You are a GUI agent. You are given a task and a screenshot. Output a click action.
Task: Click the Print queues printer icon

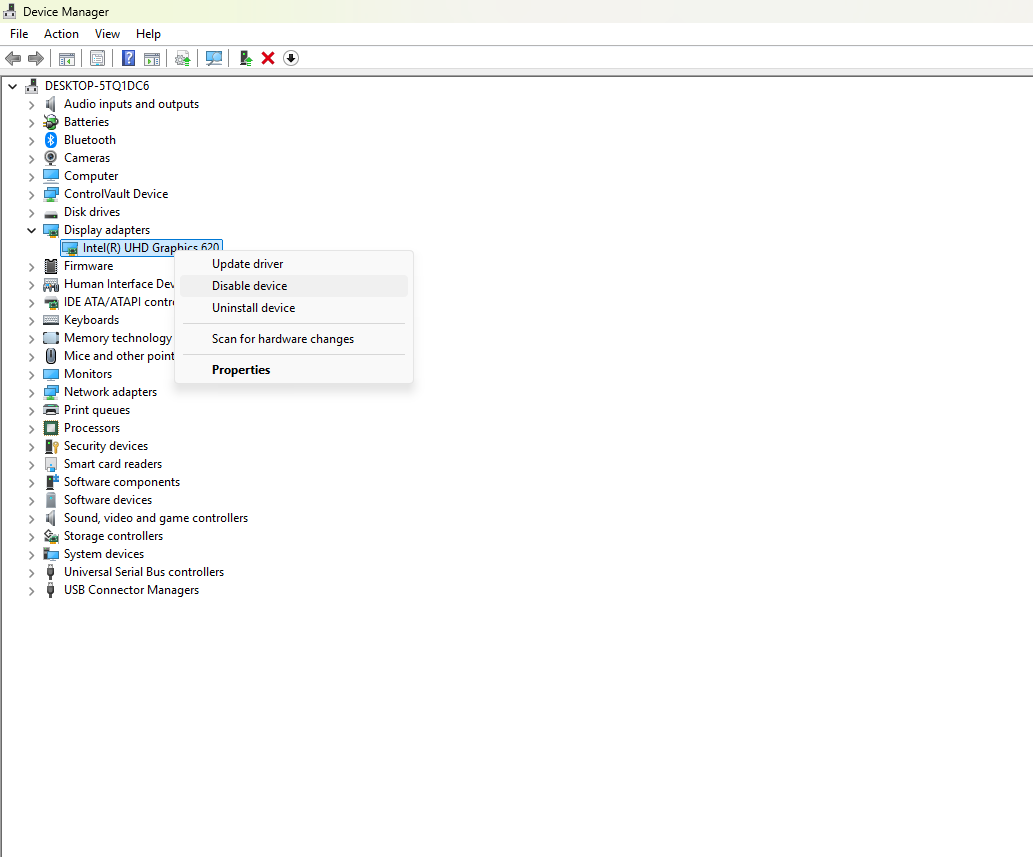pyautogui.click(x=51, y=410)
